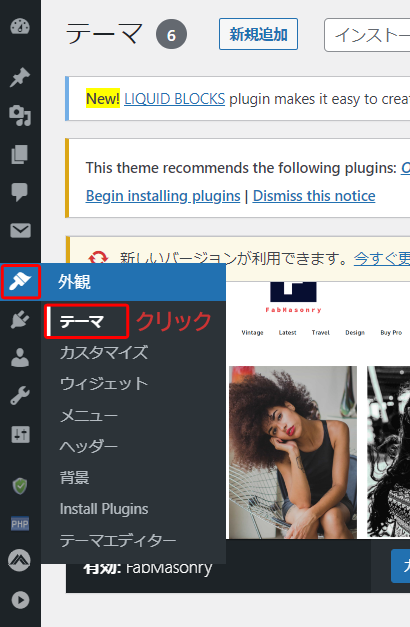Select テーマ in the 外観 submenu

(82, 321)
